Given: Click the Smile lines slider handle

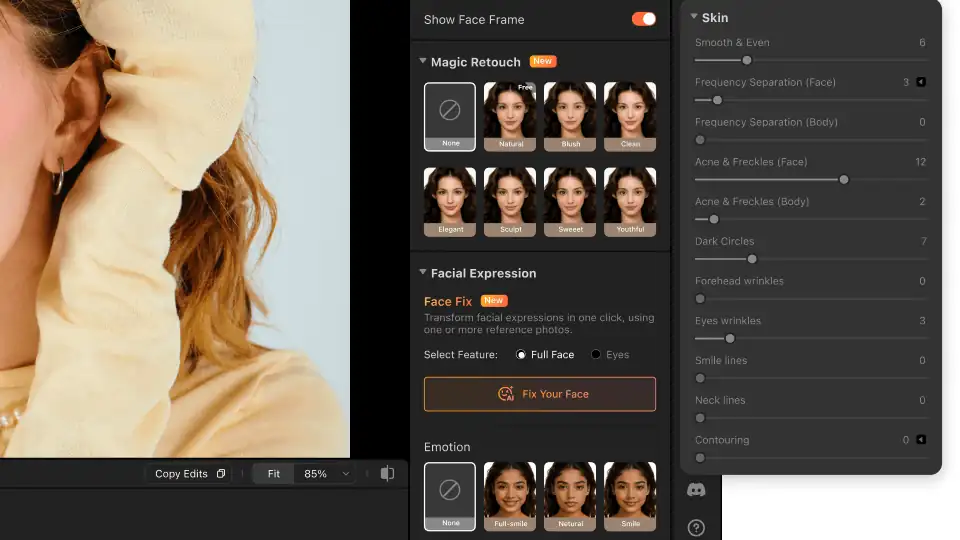Looking at the screenshot, I should coord(700,378).
